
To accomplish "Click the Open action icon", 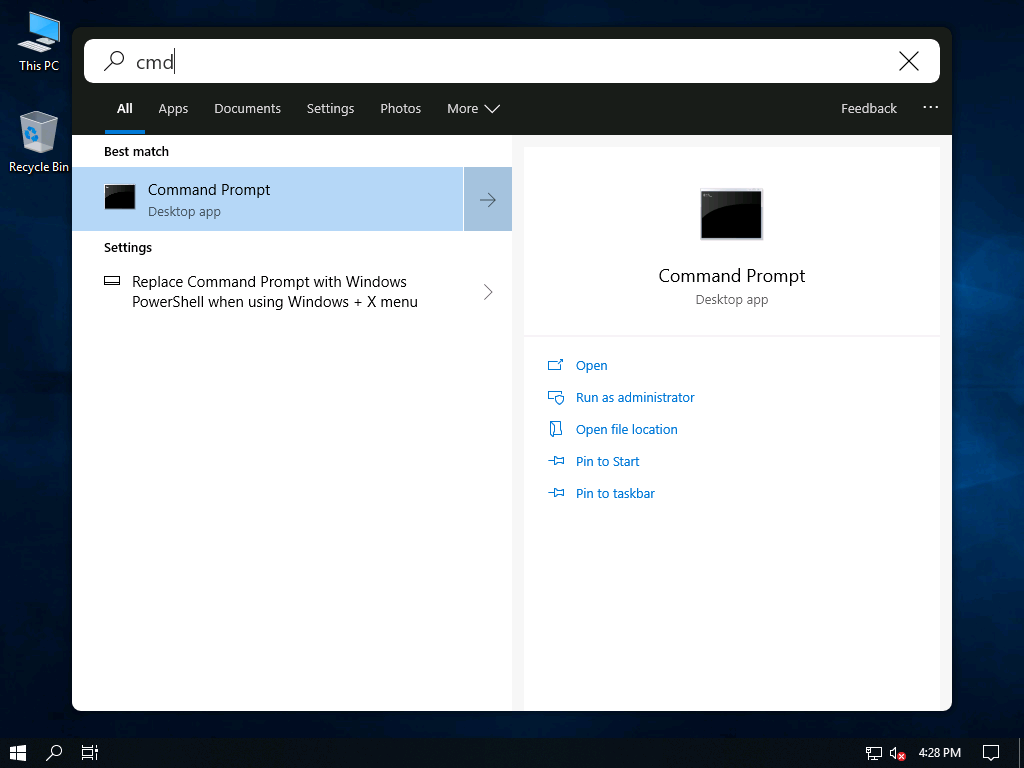I will point(555,365).
